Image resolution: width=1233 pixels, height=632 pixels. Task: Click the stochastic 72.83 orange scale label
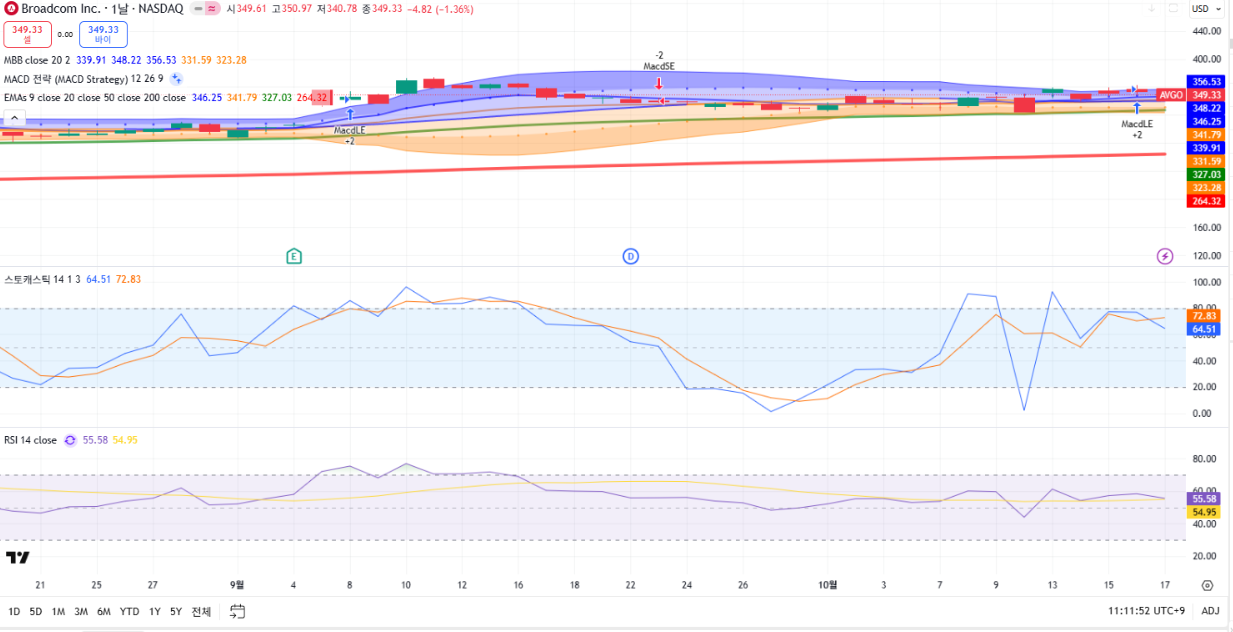coord(1204,316)
